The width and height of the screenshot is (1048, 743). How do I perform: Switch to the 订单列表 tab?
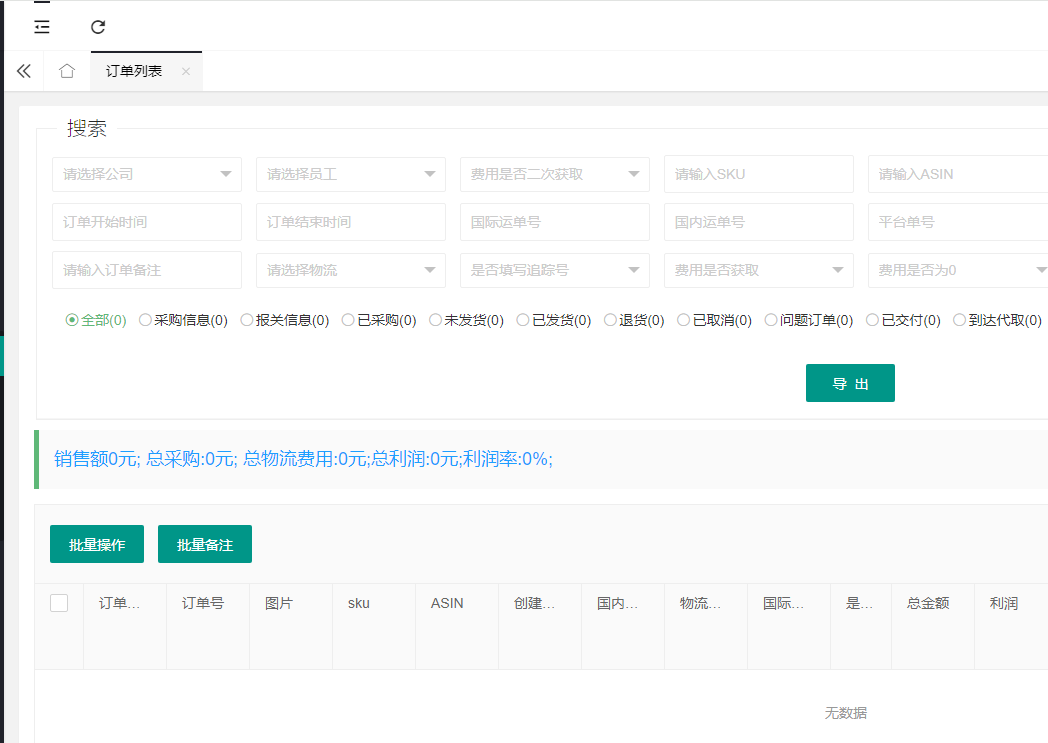(x=135, y=71)
